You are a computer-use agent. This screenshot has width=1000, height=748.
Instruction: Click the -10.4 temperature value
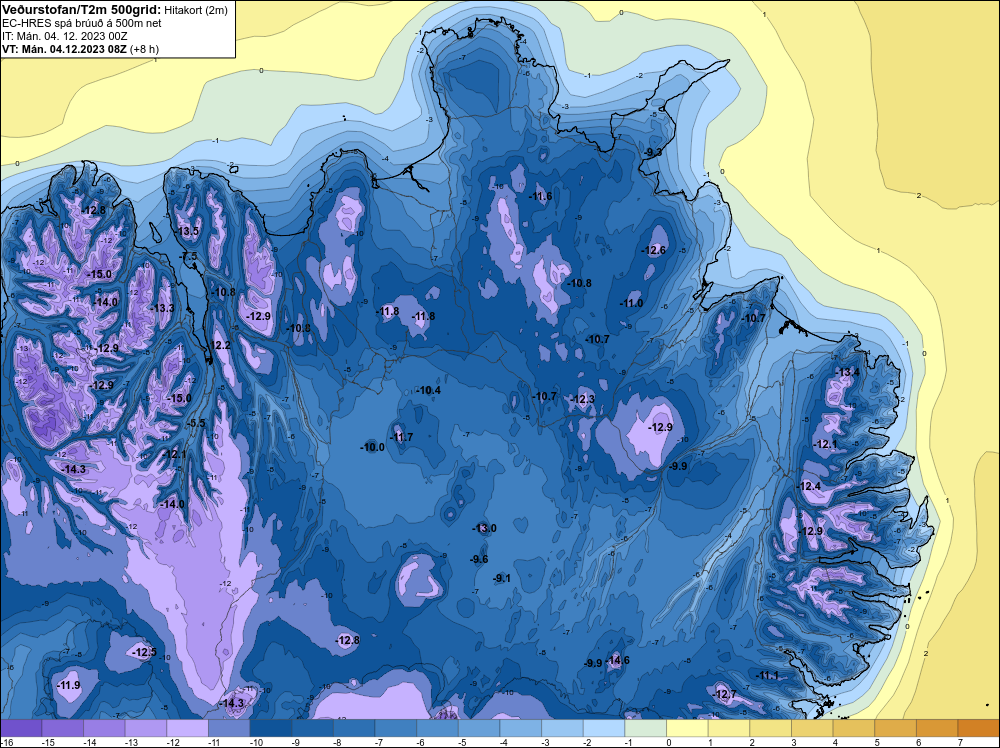click(x=429, y=390)
